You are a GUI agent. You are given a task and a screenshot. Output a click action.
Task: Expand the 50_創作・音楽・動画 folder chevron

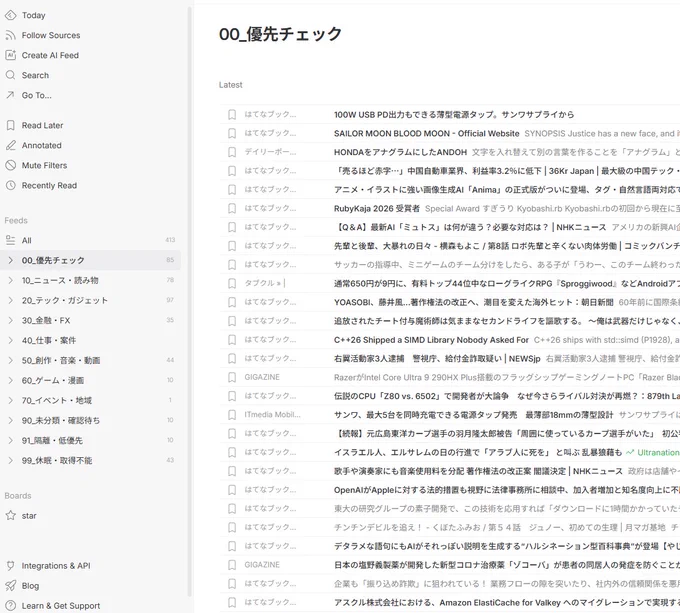point(10,360)
